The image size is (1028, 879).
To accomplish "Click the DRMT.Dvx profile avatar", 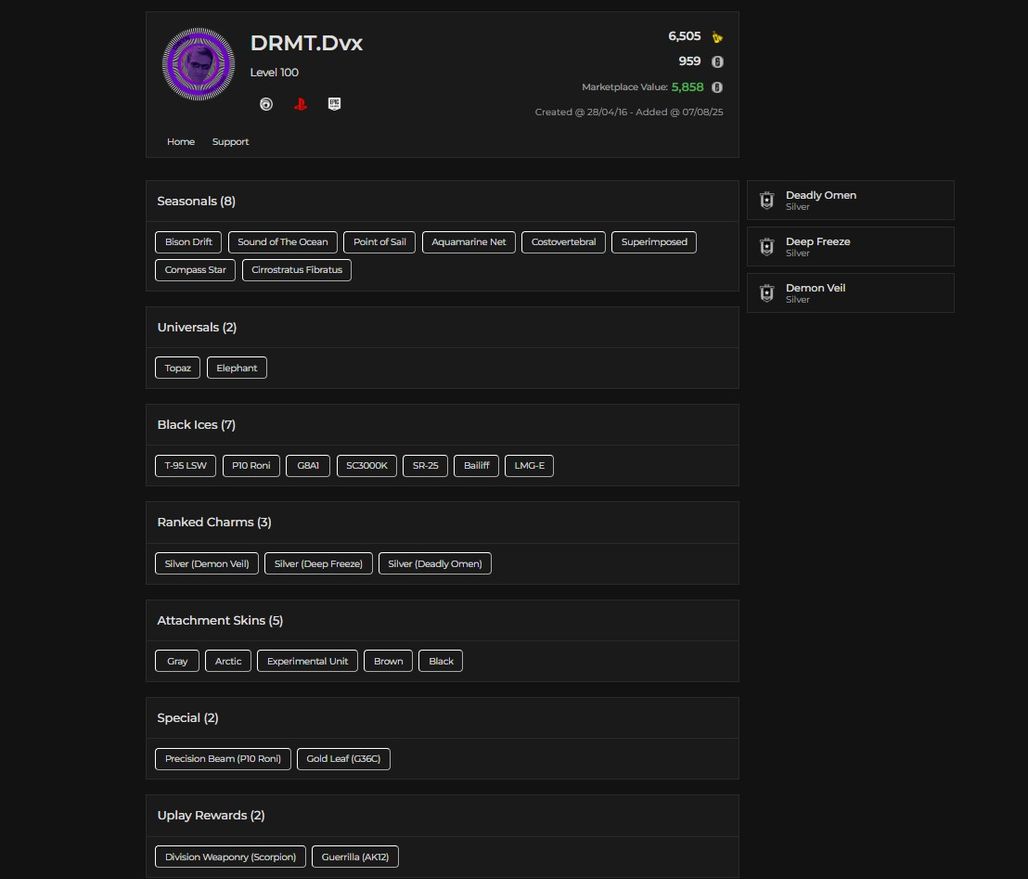I will click(198, 64).
